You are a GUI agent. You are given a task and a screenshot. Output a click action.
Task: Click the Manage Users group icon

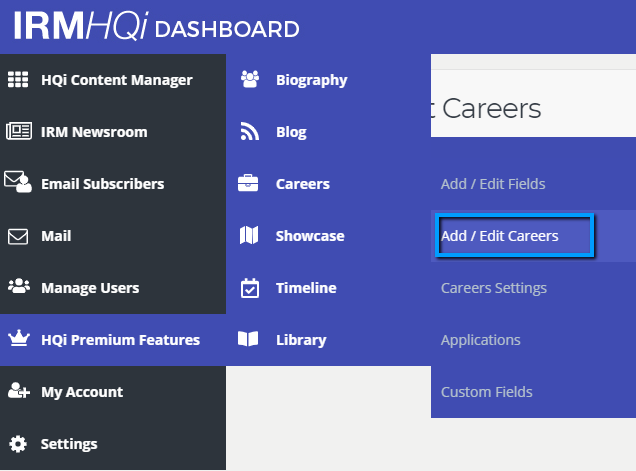click(19, 286)
